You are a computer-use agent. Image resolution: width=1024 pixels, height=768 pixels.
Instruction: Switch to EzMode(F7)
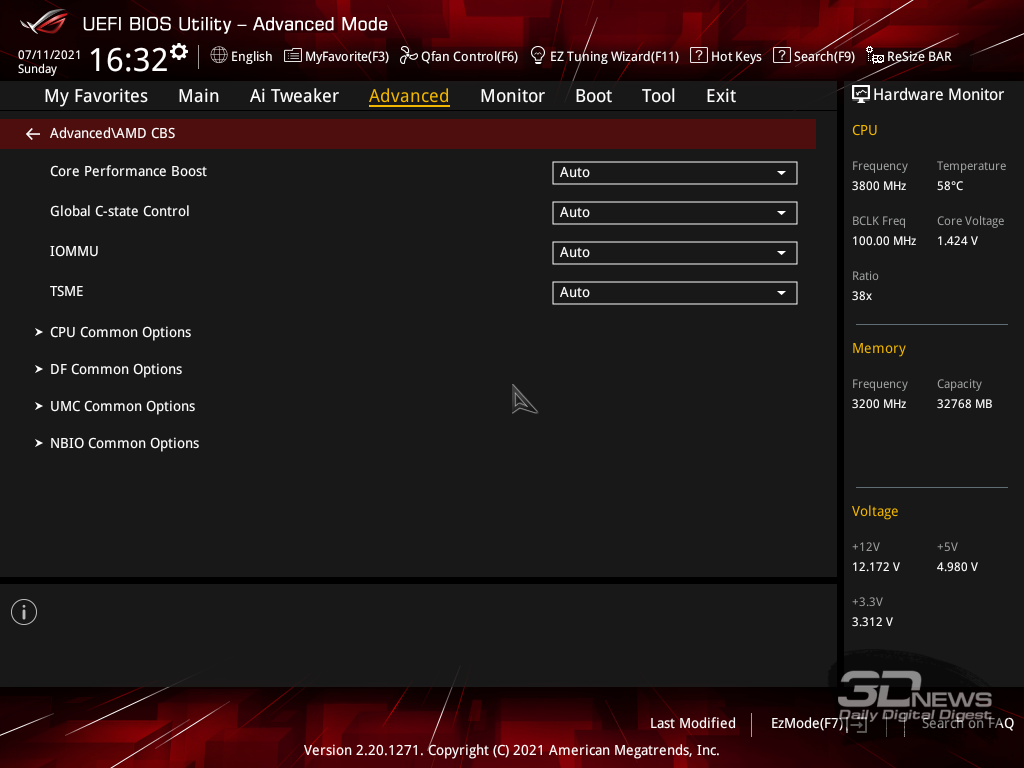coord(807,724)
